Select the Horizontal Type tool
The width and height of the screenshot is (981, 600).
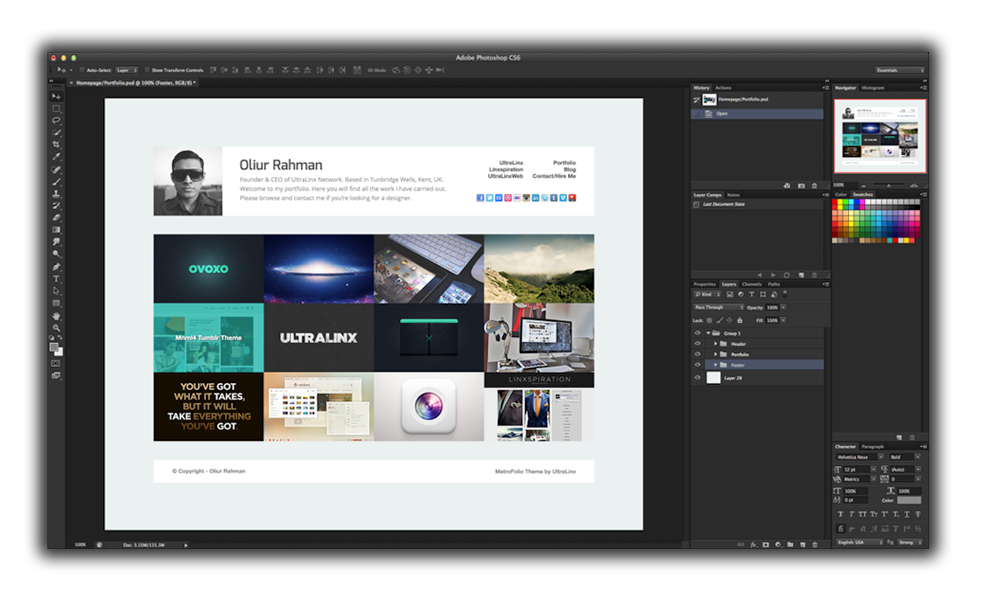(56, 278)
